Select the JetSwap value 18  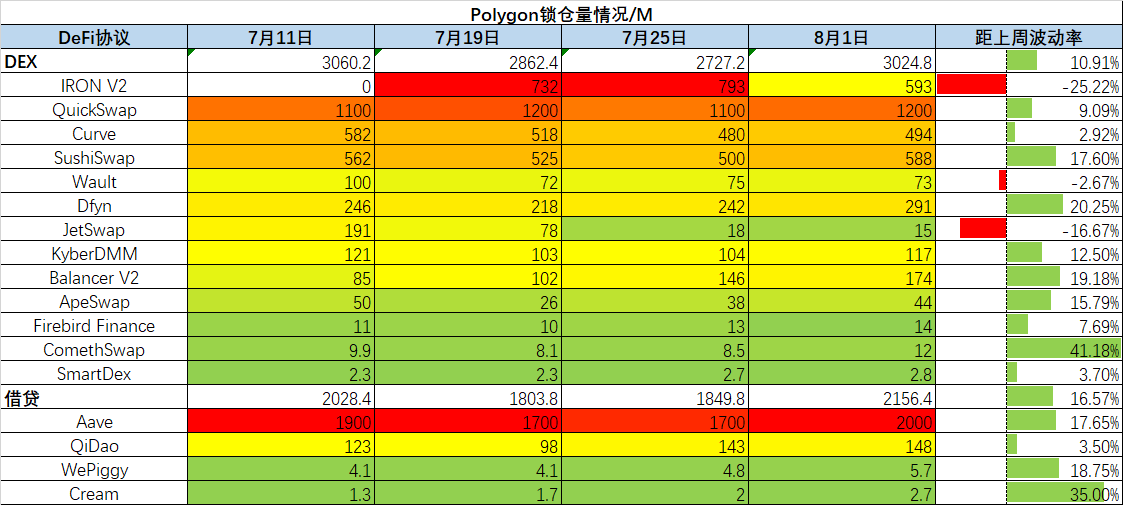[x=655, y=230]
